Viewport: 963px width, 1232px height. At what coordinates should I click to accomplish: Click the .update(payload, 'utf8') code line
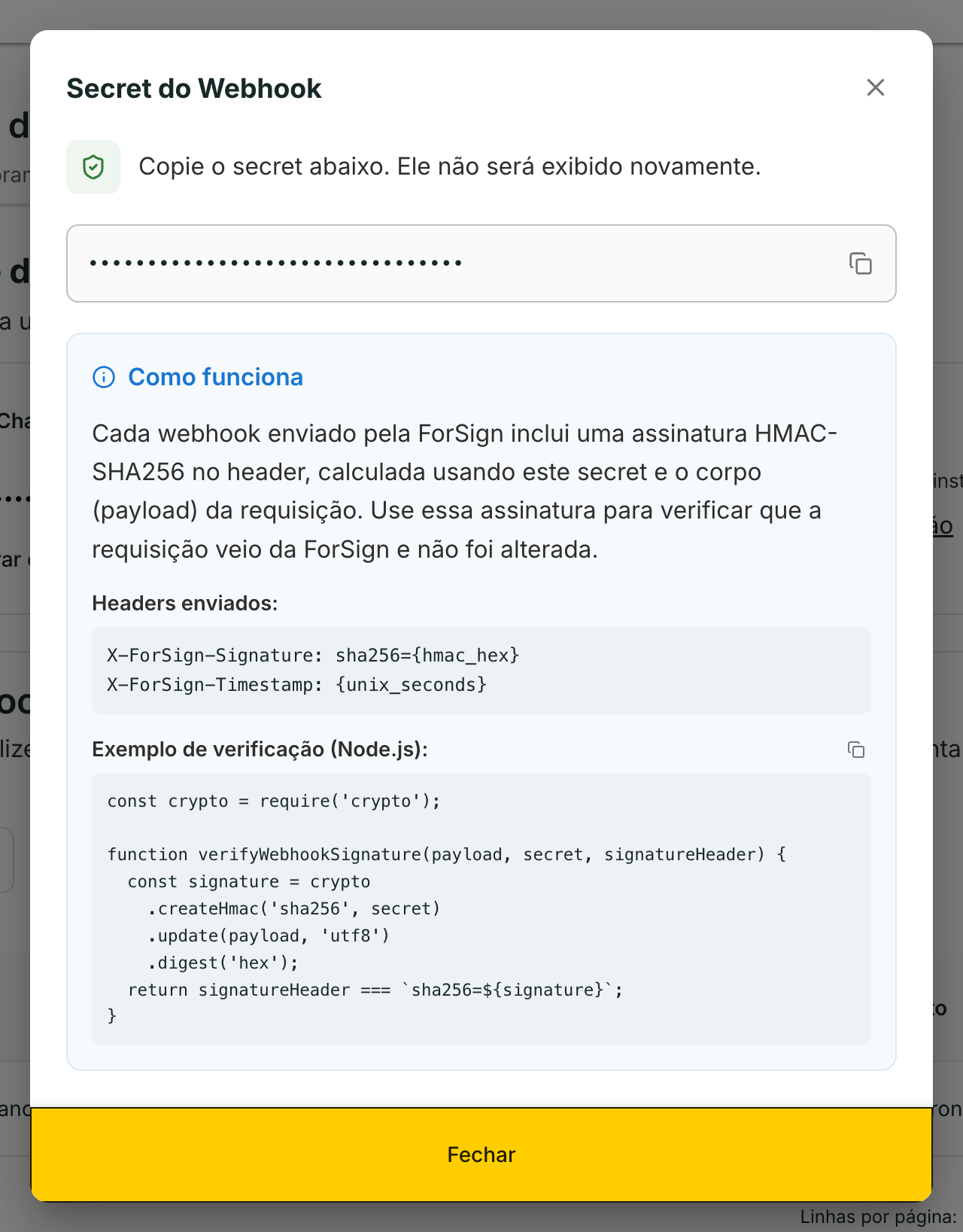point(269,936)
